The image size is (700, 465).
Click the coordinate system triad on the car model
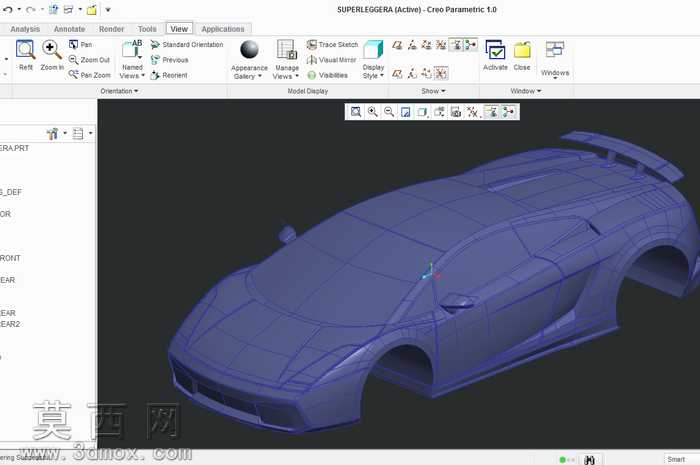[x=430, y=272]
